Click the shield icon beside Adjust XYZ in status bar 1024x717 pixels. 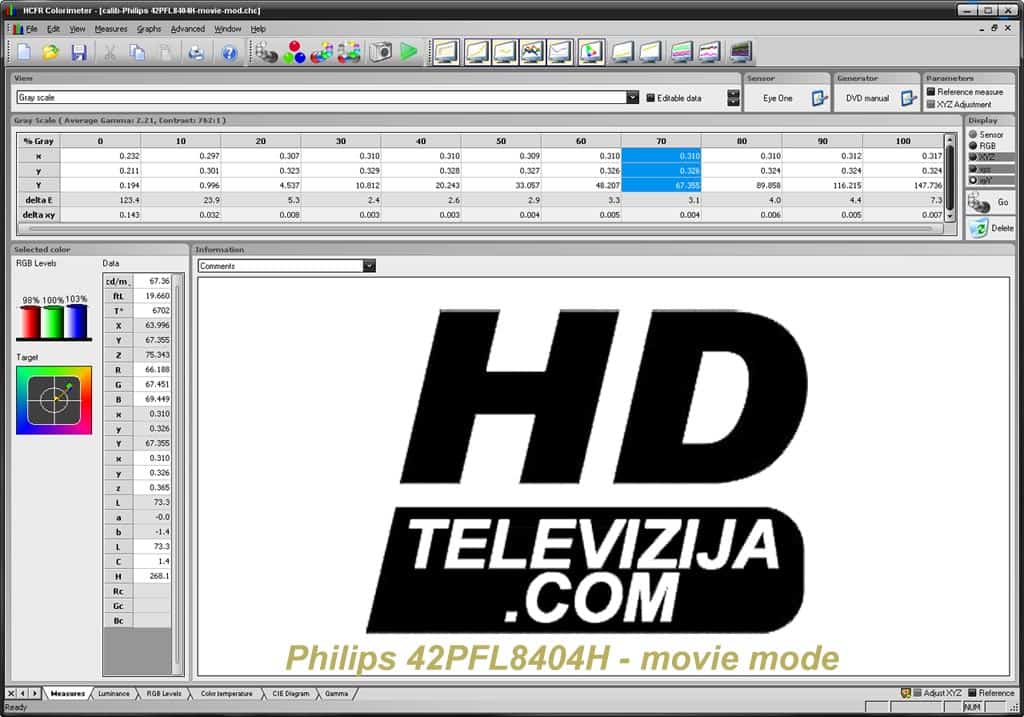point(906,693)
